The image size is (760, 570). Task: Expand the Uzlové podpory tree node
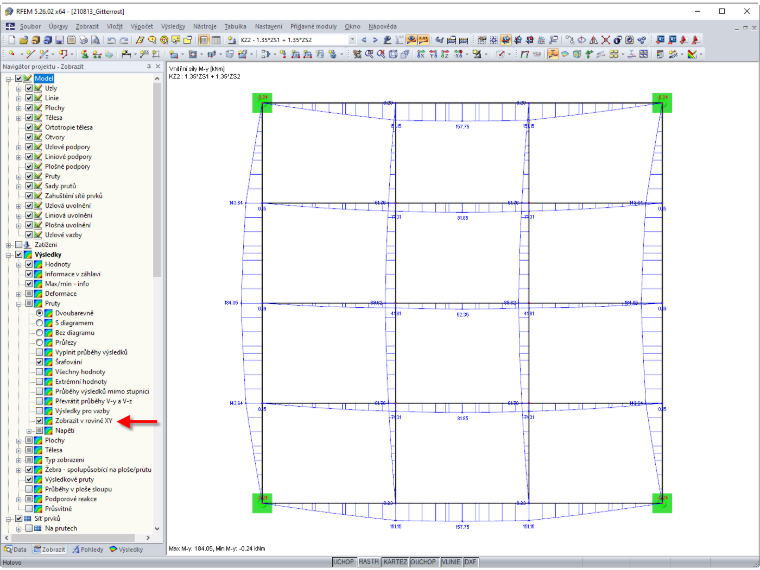pos(18,147)
